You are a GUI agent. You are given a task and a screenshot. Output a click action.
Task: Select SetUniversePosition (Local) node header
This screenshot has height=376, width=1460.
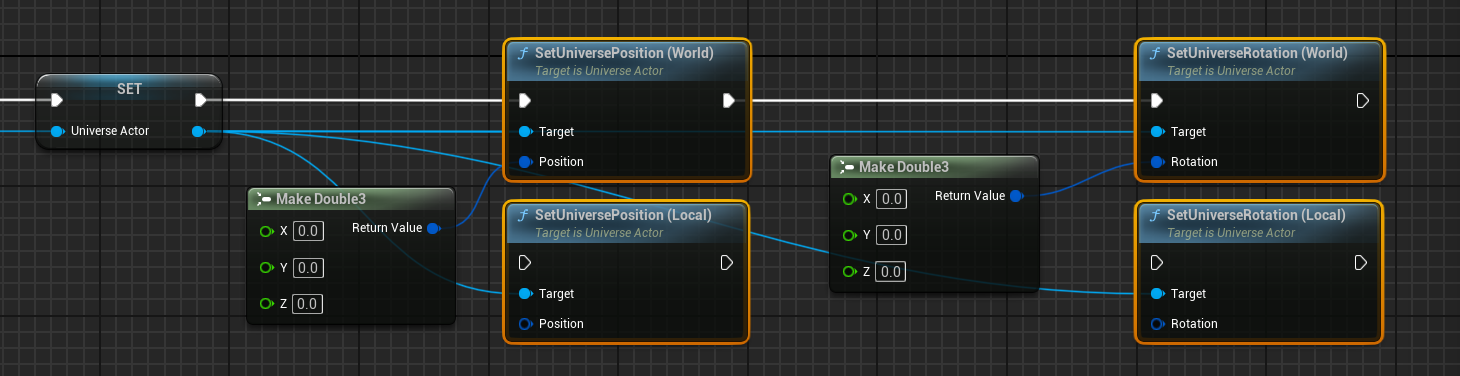626,222
